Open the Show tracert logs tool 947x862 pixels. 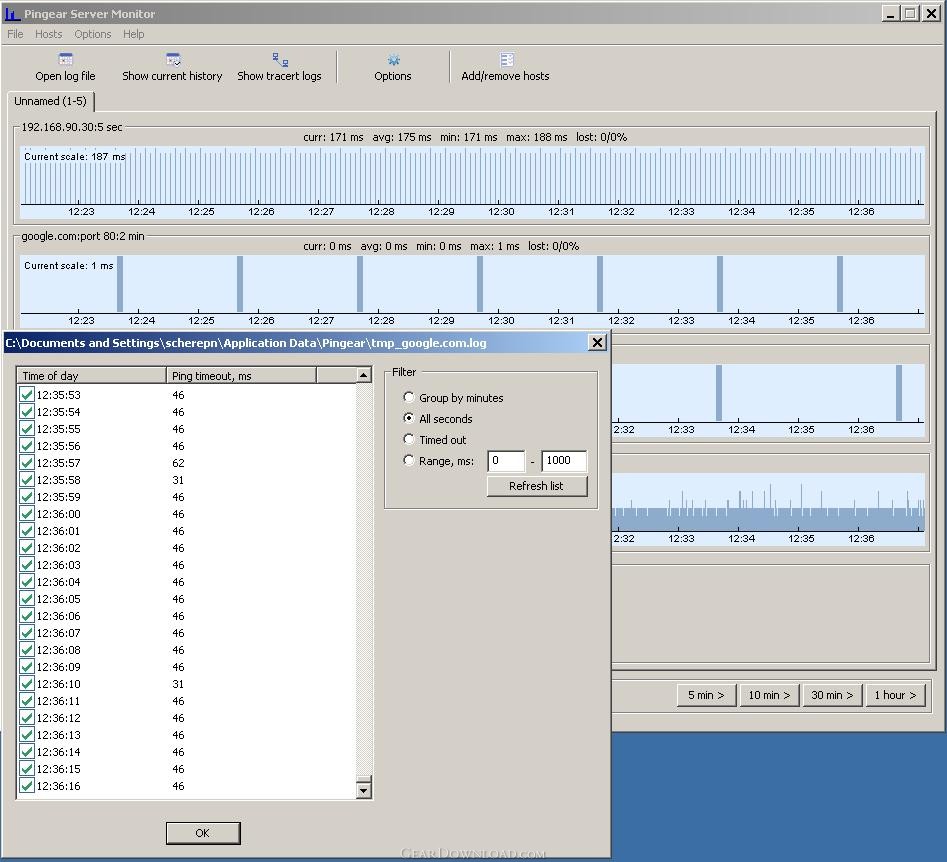pyautogui.click(x=279, y=61)
